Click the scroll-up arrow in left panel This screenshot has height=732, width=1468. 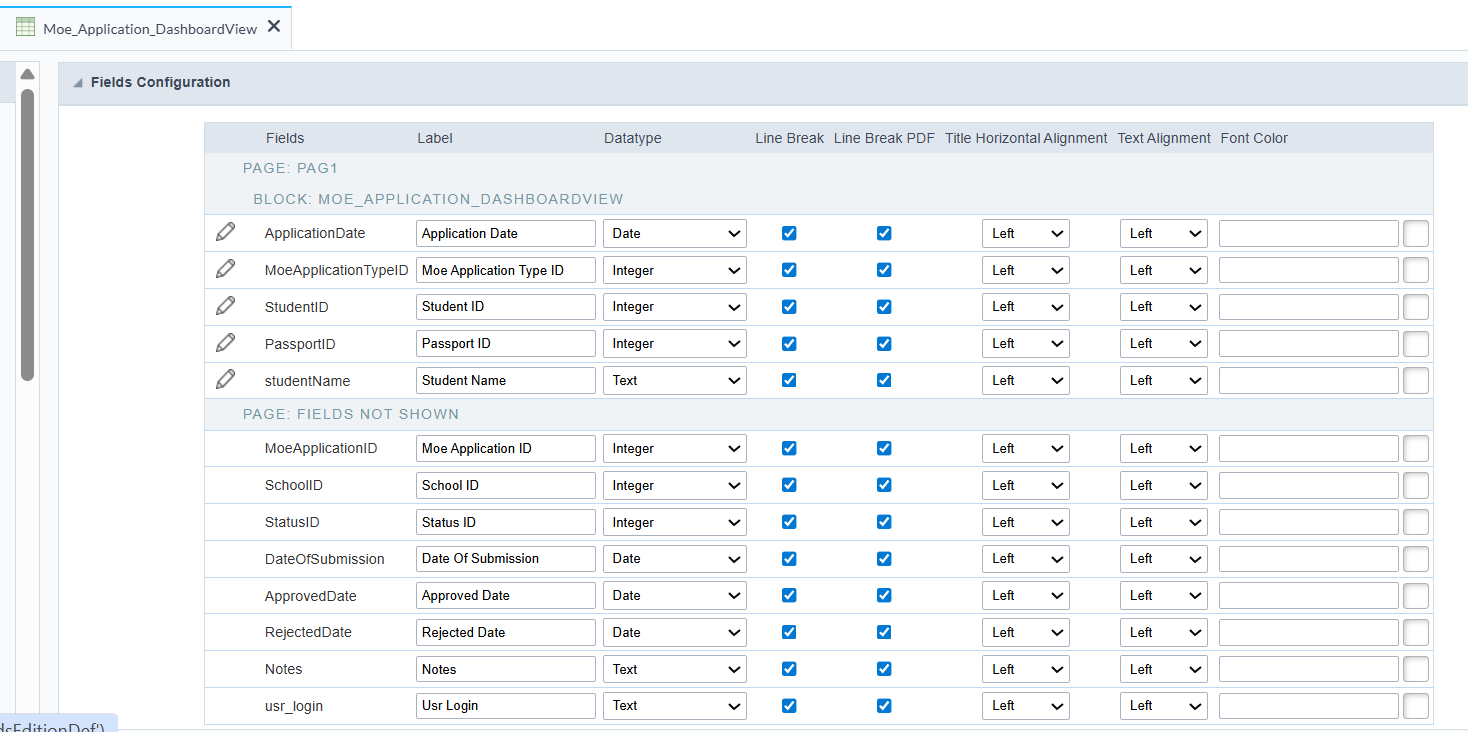click(x=27, y=75)
